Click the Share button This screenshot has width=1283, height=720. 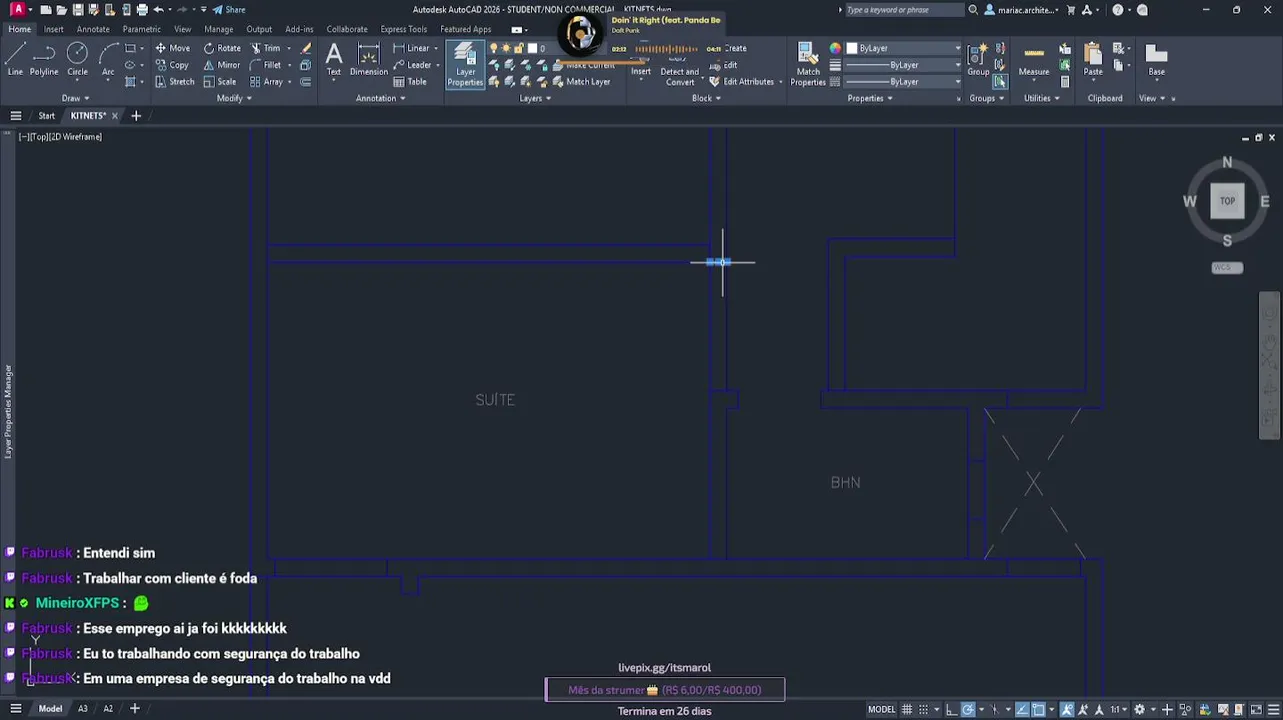pyautogui.click(x=229, y=10)
